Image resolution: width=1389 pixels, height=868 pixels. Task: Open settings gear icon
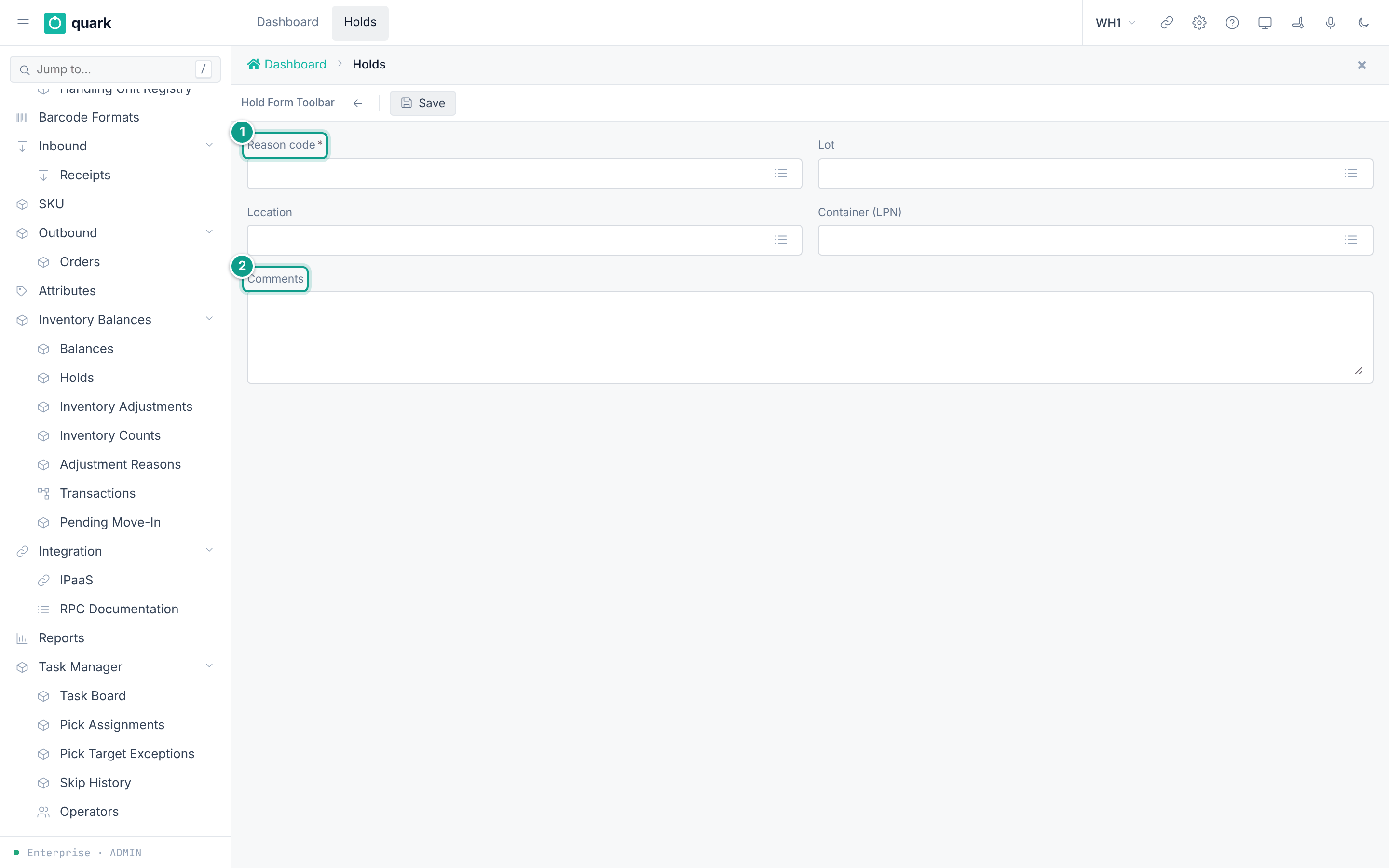(x=1199, y=23)
